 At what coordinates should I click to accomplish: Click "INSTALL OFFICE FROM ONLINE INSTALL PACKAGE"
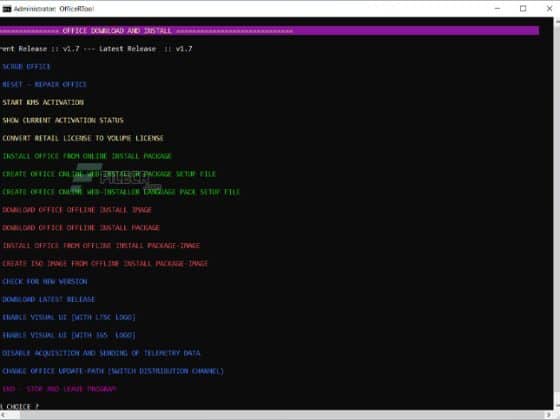point(87,156)
